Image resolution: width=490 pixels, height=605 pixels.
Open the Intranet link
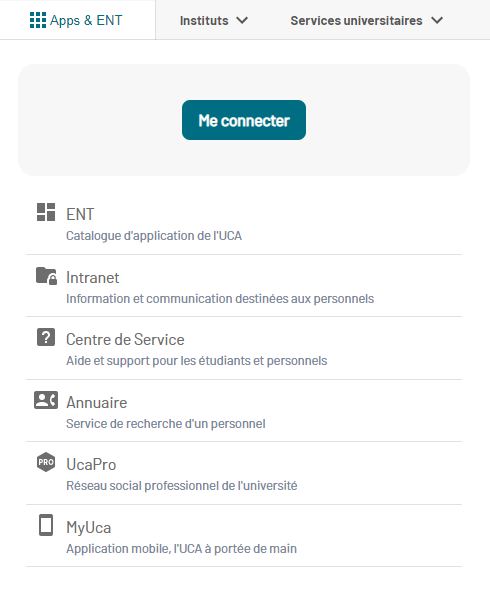(x=244, y=286)
